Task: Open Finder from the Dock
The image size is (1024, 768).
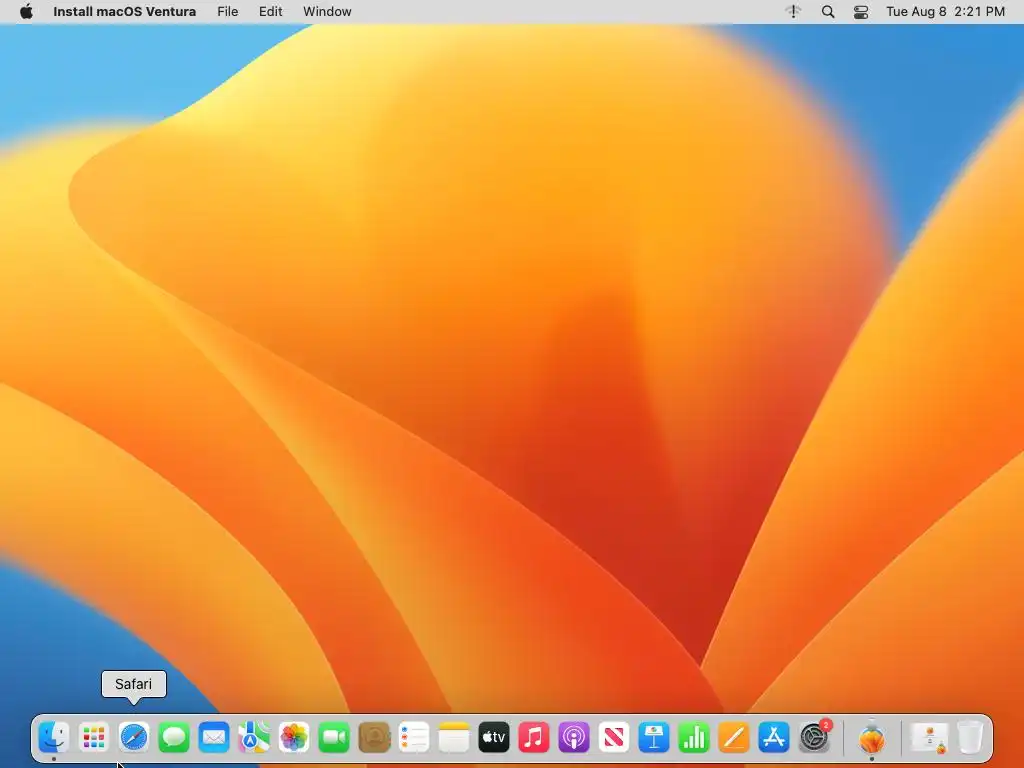Action: point(54,737)
